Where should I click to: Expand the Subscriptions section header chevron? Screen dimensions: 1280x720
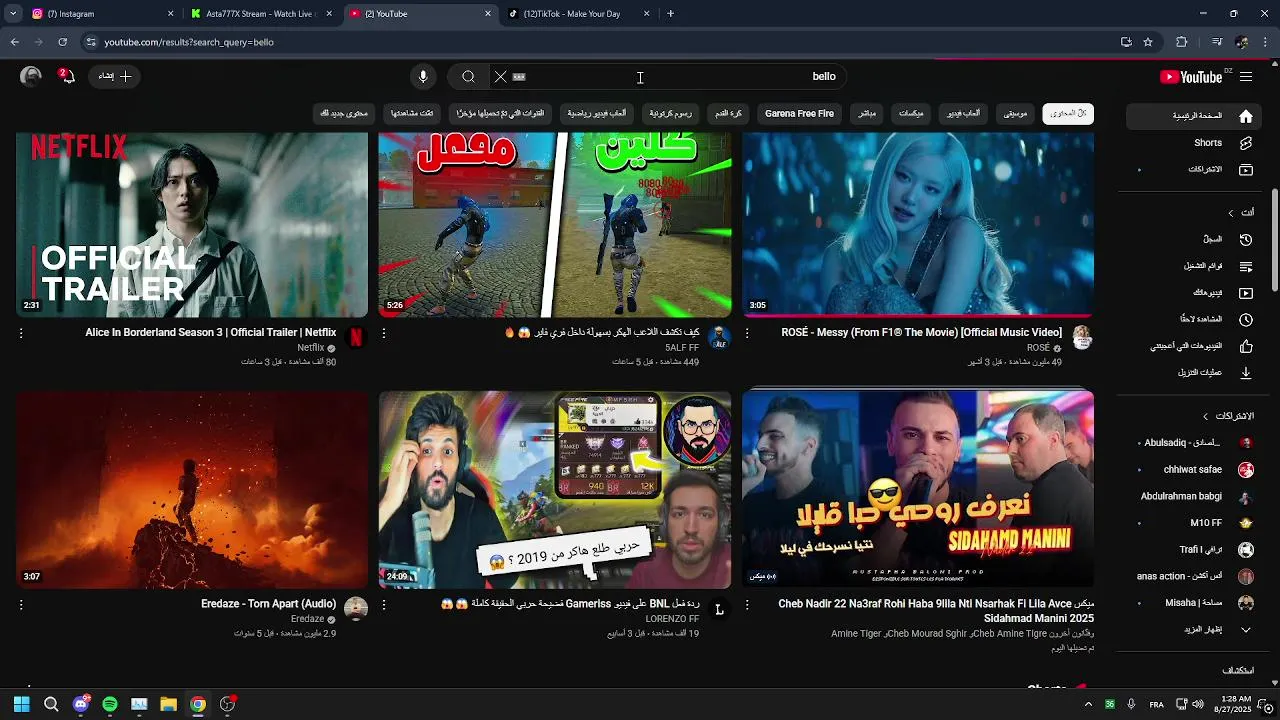pyautogui.click(x=1206, y=416)
